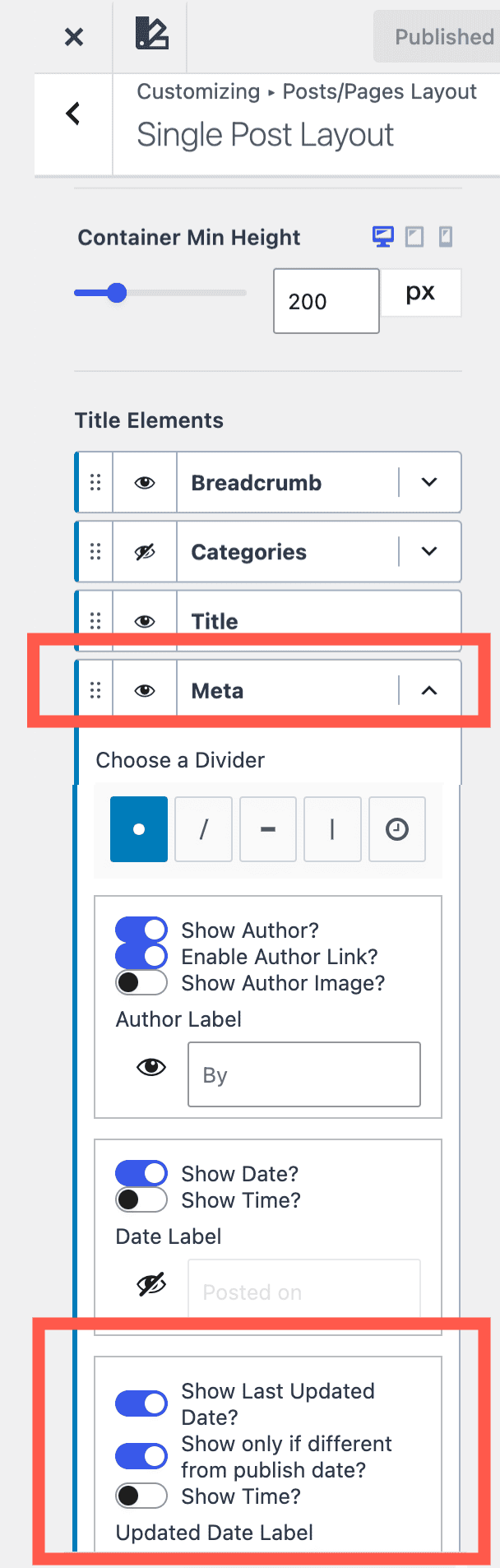The height and width of the screenshot is (1568, 500).
Task: Choose the slash divider option
Action: click(x=203, y=829)
